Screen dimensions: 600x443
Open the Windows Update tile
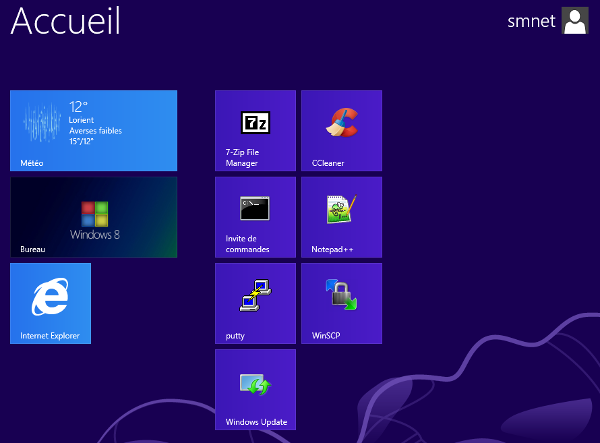255,389
